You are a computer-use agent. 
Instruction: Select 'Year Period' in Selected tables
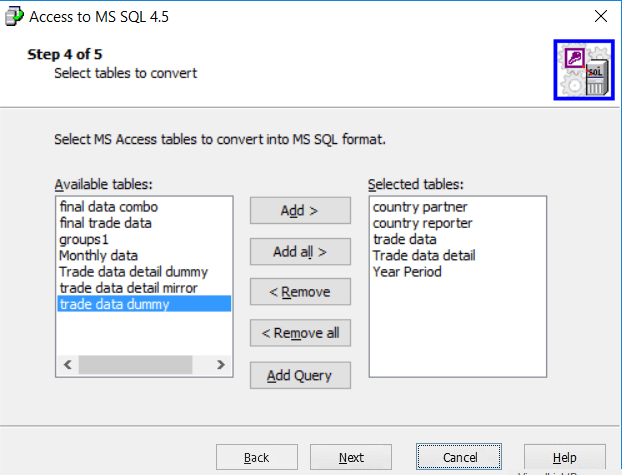pyautogui.click(x=457, y=272)
